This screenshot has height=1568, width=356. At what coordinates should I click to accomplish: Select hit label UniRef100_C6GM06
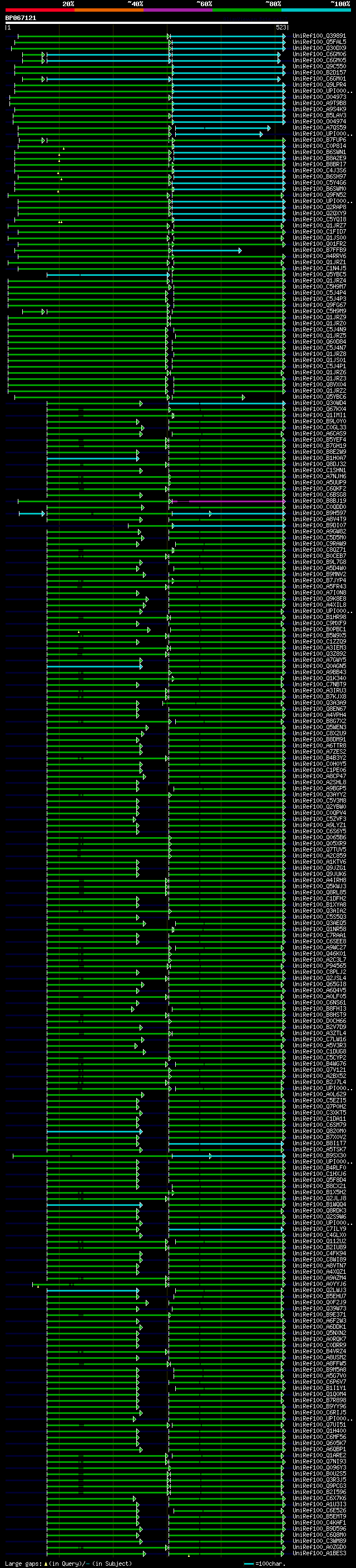coord(319,54)
